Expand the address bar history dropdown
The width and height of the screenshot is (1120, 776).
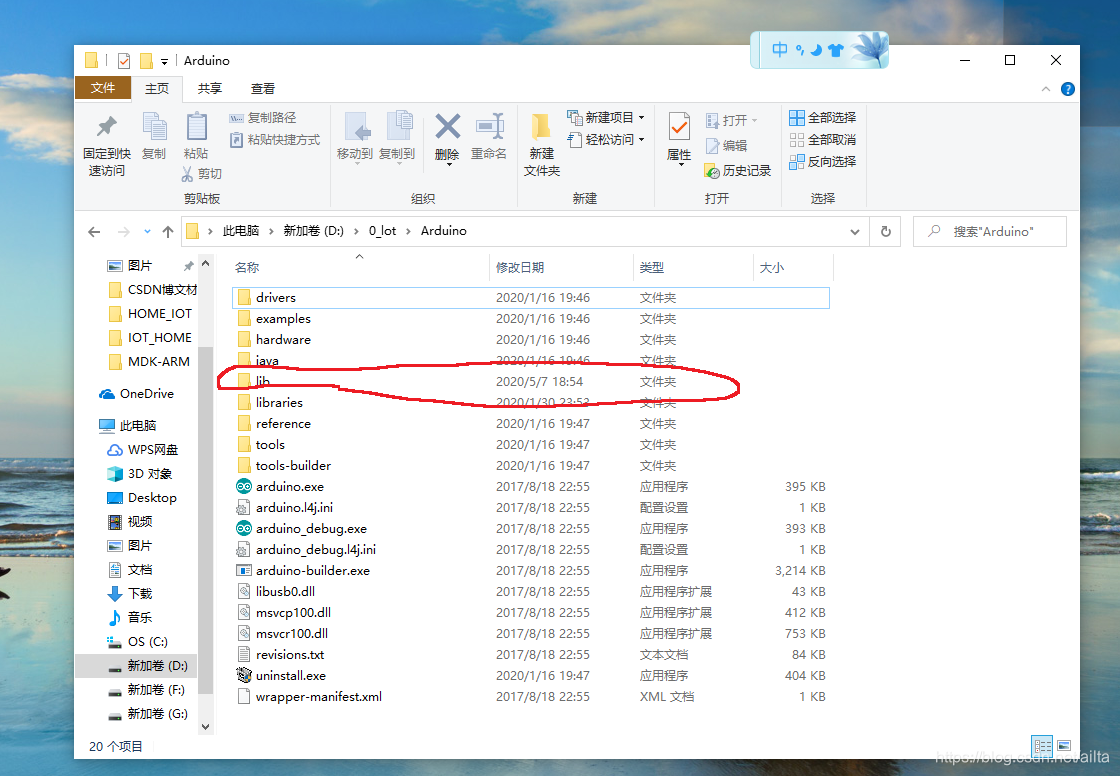tap(855, 232)
